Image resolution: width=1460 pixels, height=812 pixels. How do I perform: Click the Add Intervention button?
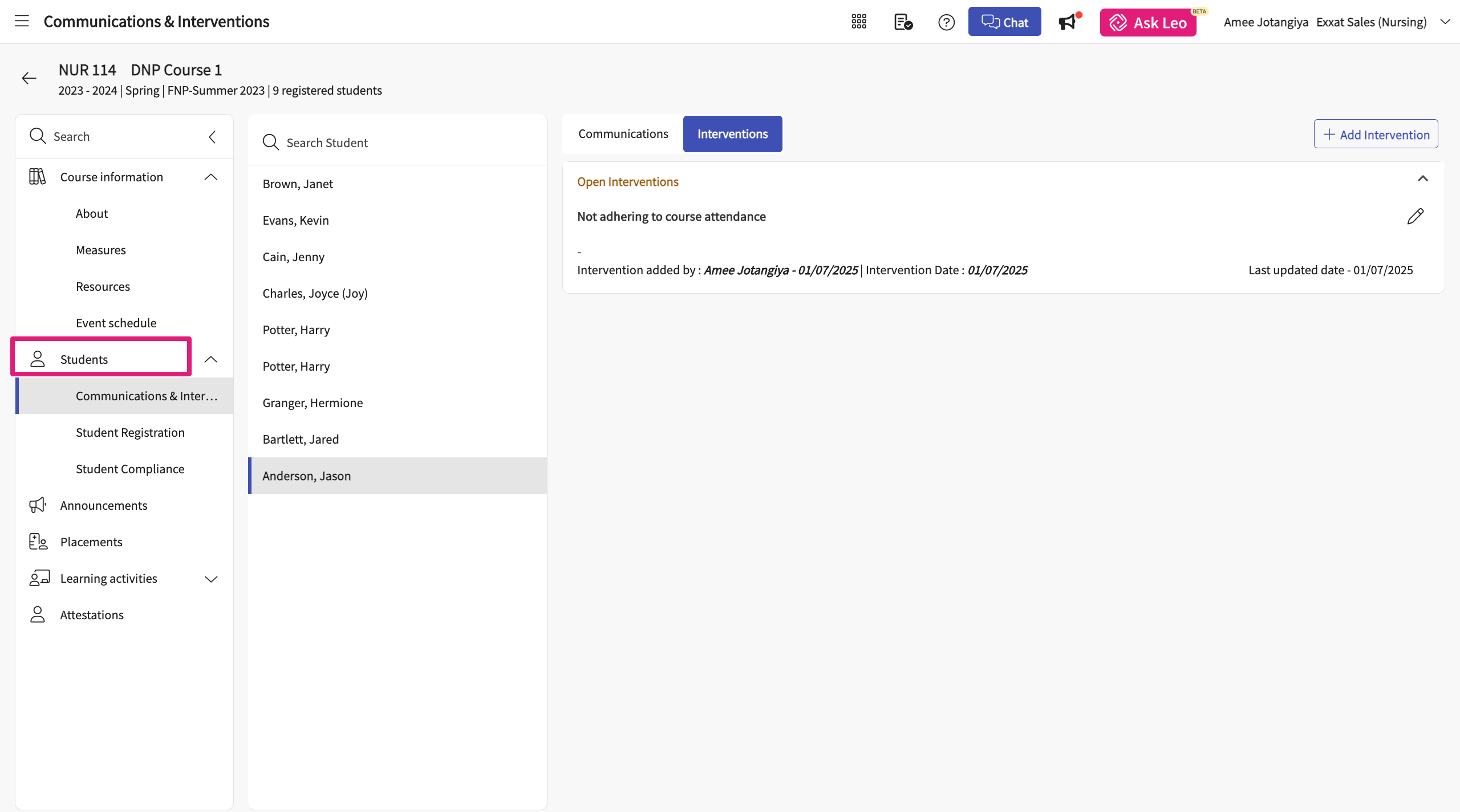pos(1376,135)
